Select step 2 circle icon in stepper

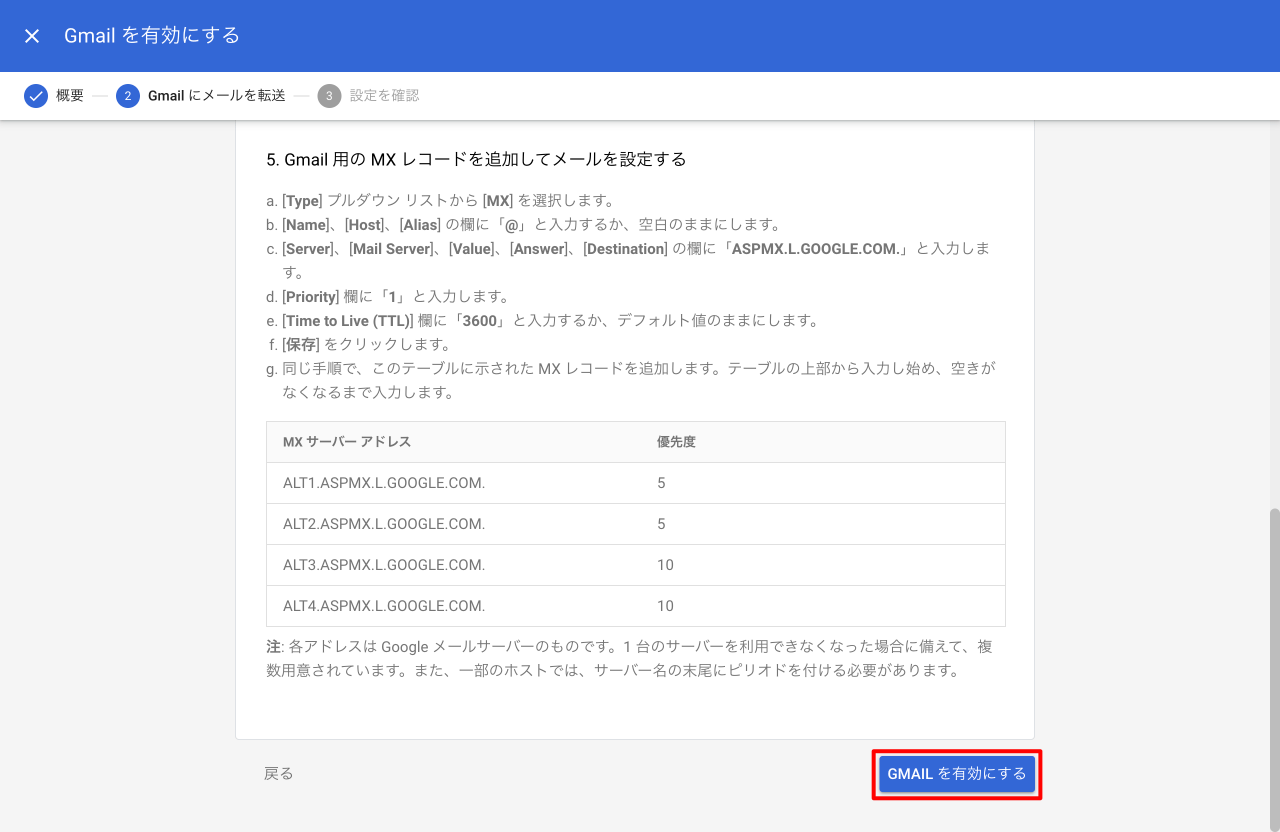(x=128, y=96)
